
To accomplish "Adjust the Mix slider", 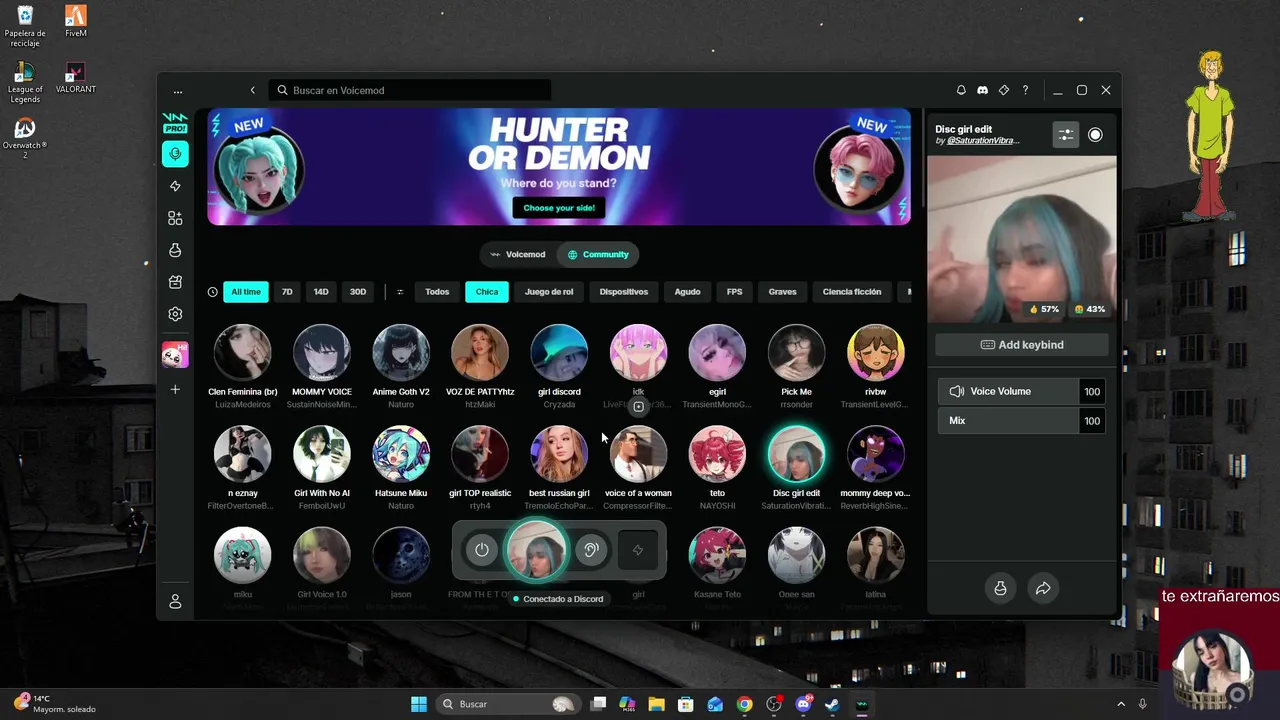I will click(1008, 421).
